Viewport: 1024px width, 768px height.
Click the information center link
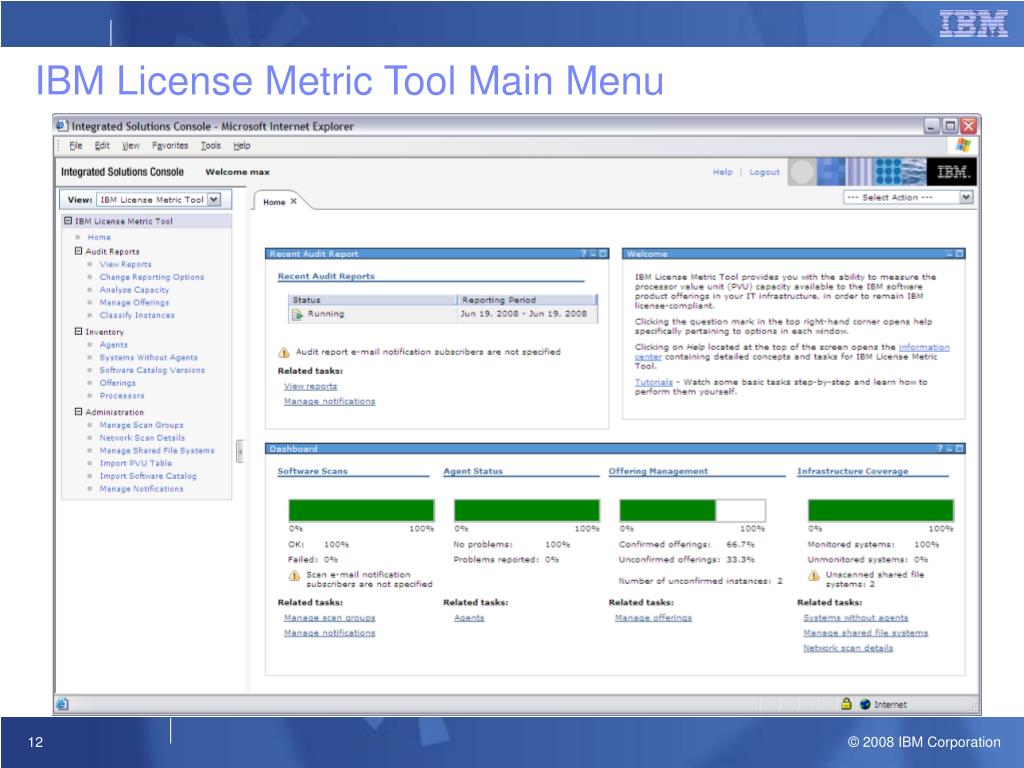pyautogui.click(x=924, y=347)
